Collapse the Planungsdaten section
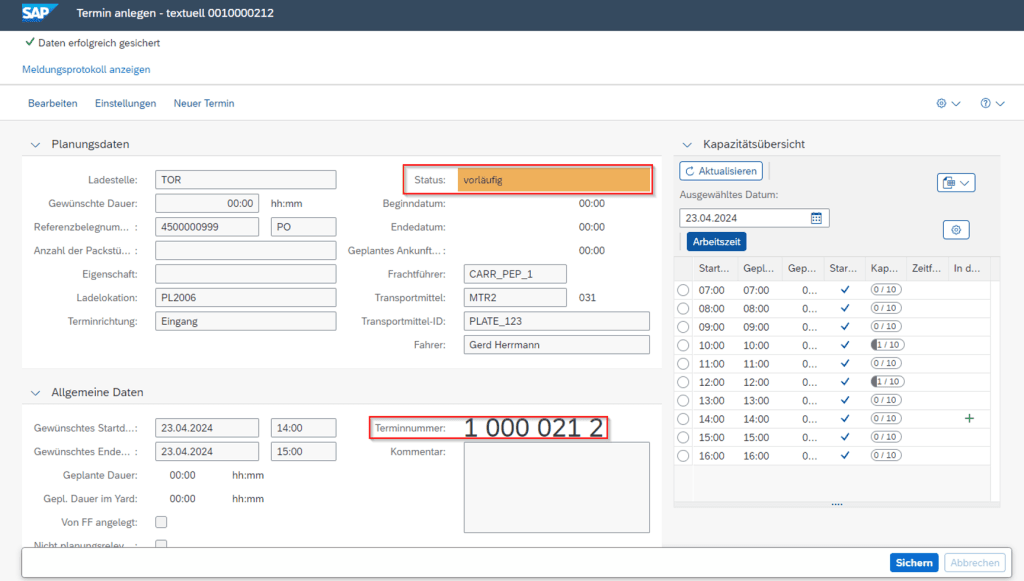Viewport: 1024px width, 581px height. pyautogui.click(x=35, y=144)
